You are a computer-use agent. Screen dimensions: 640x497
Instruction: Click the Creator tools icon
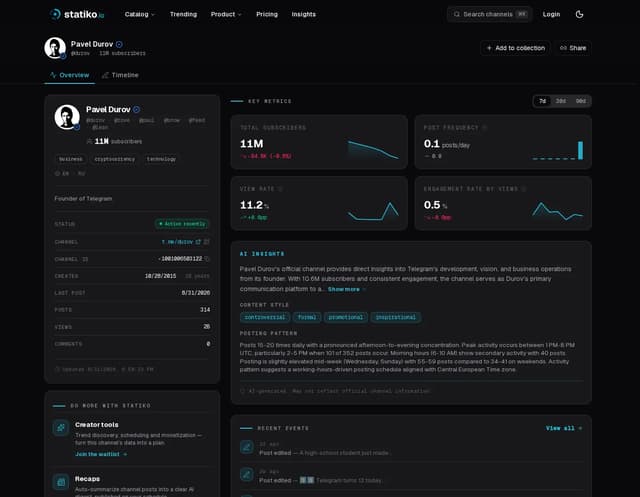click(61, 428)
